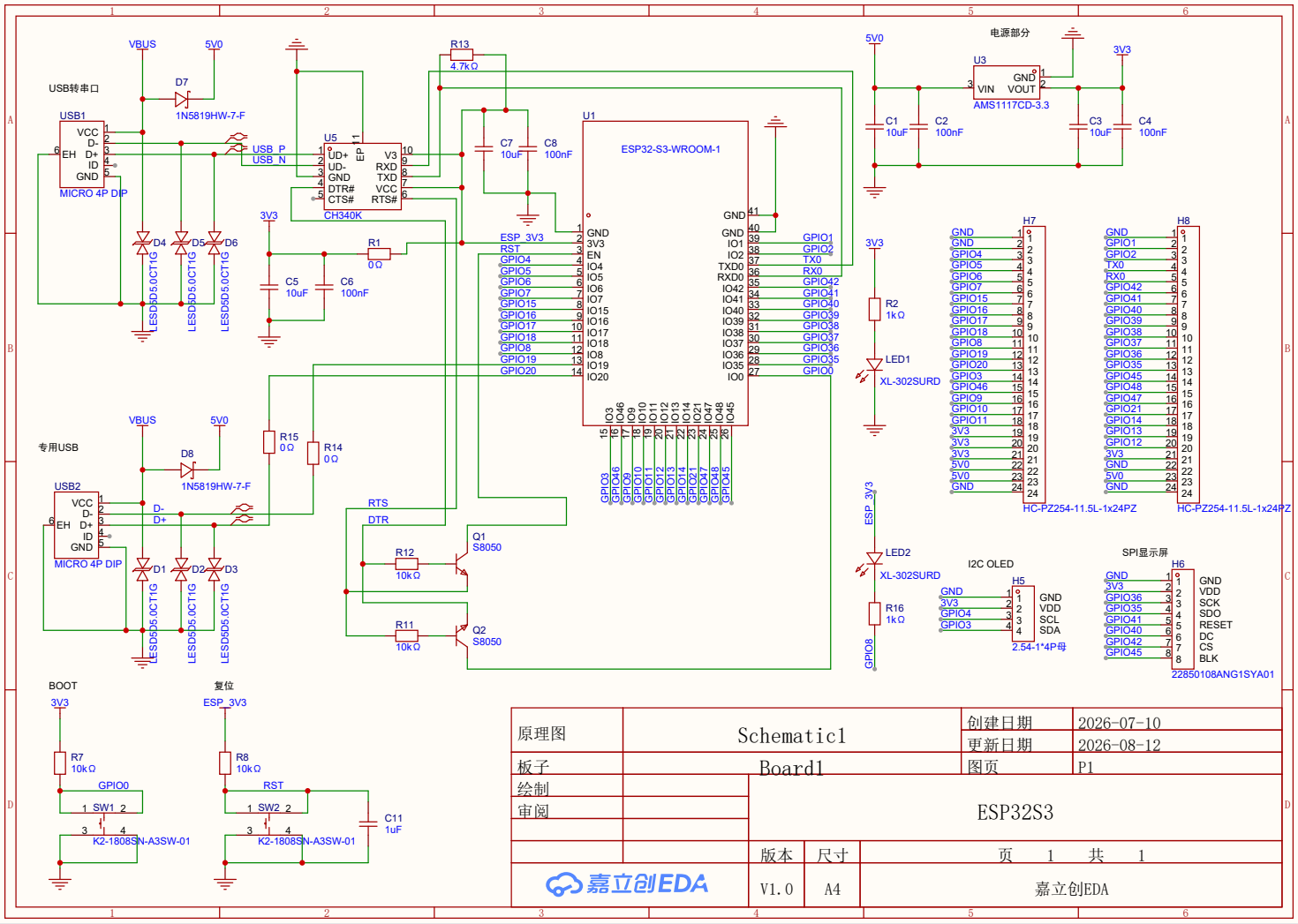Image resolution: width=1298 pixels, height=924 pixels.
Task: Click the Q2 S8050 transistor symbol
Action: point(461,635)
